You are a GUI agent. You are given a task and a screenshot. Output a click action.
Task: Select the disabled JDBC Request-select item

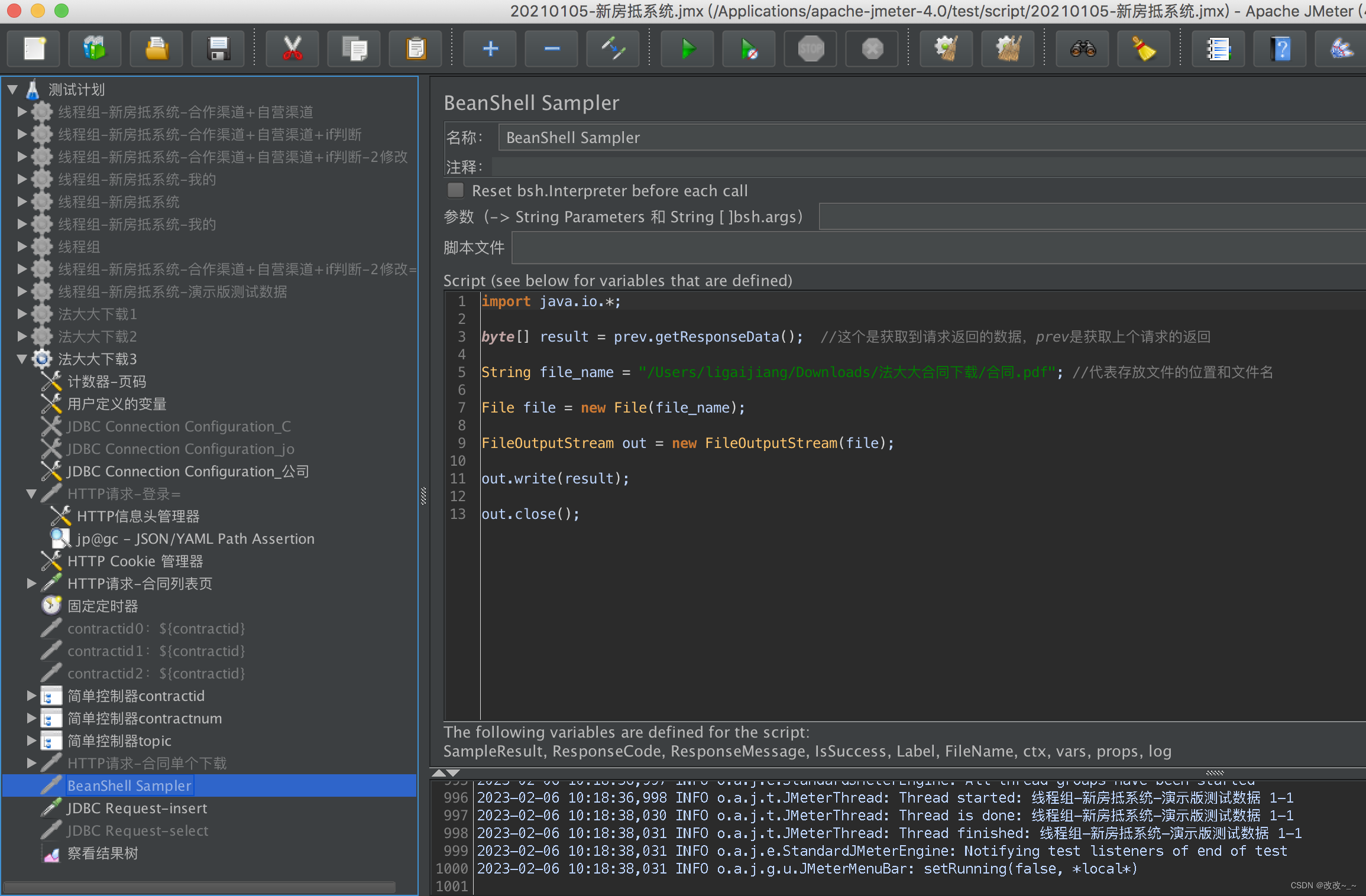138,830
